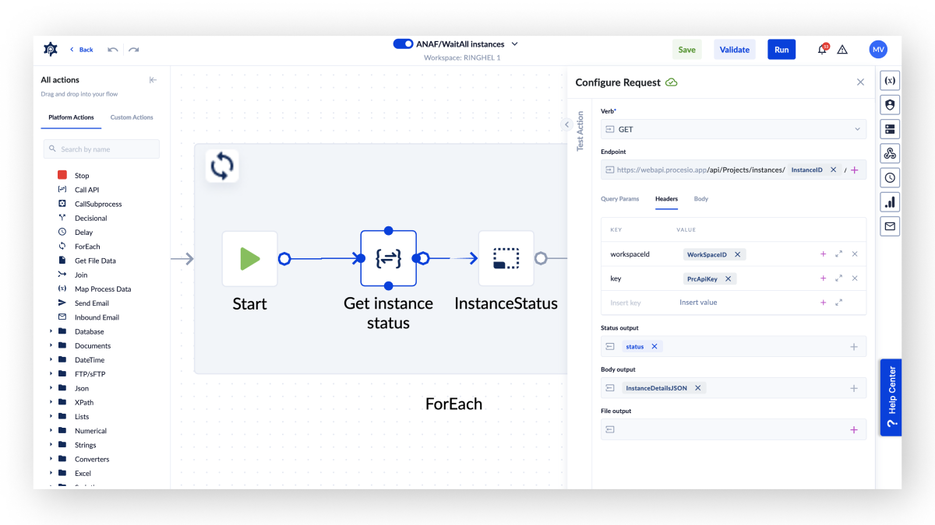Click the Search by name field
The image size is (935, 525).
(x=101, y=149)
